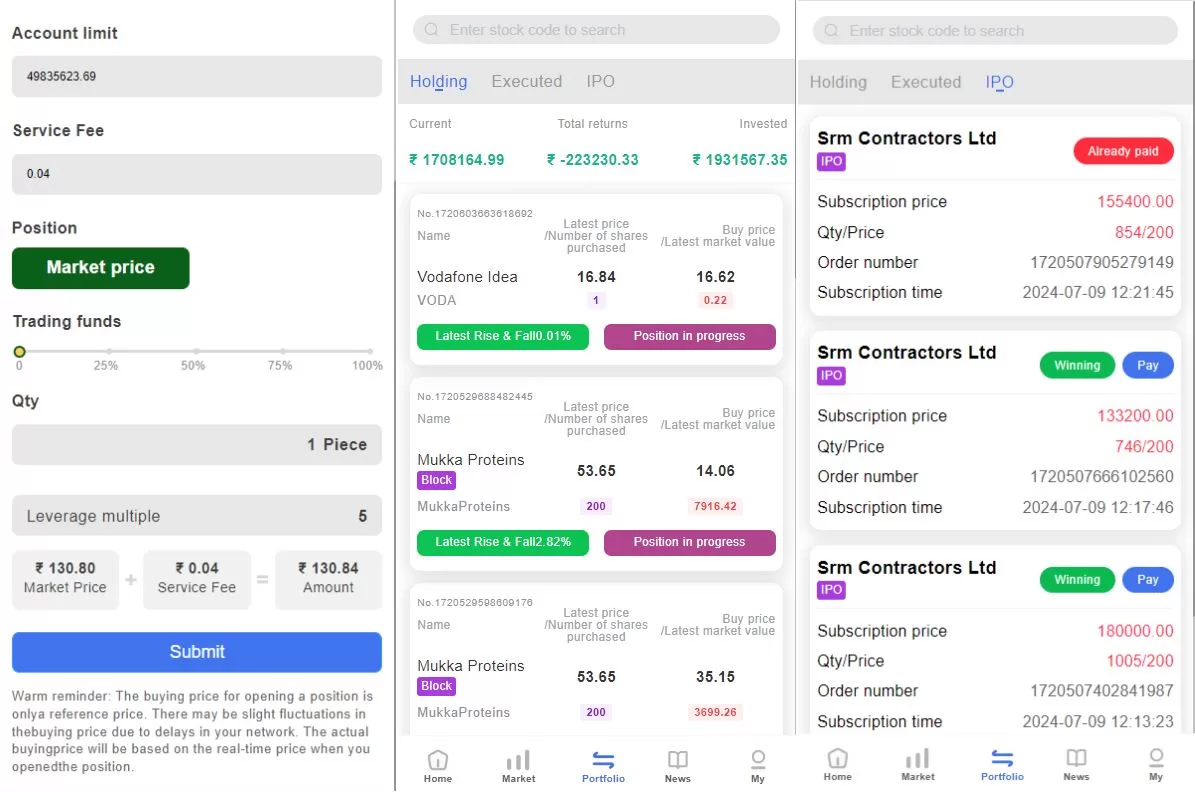Click Latest Rise & Fall2.82% button
The height and width of the screenshot is (792, 1195).
[x=503, y=542]
